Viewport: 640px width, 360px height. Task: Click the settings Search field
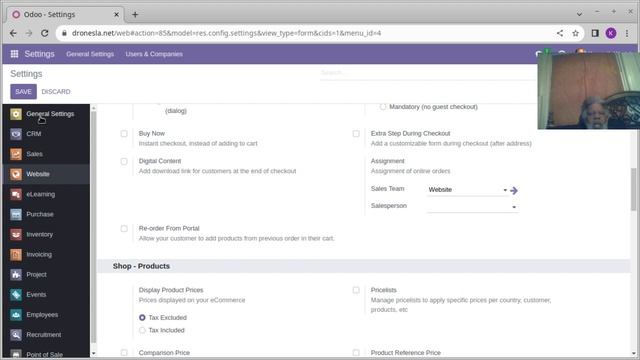[428, 73]
